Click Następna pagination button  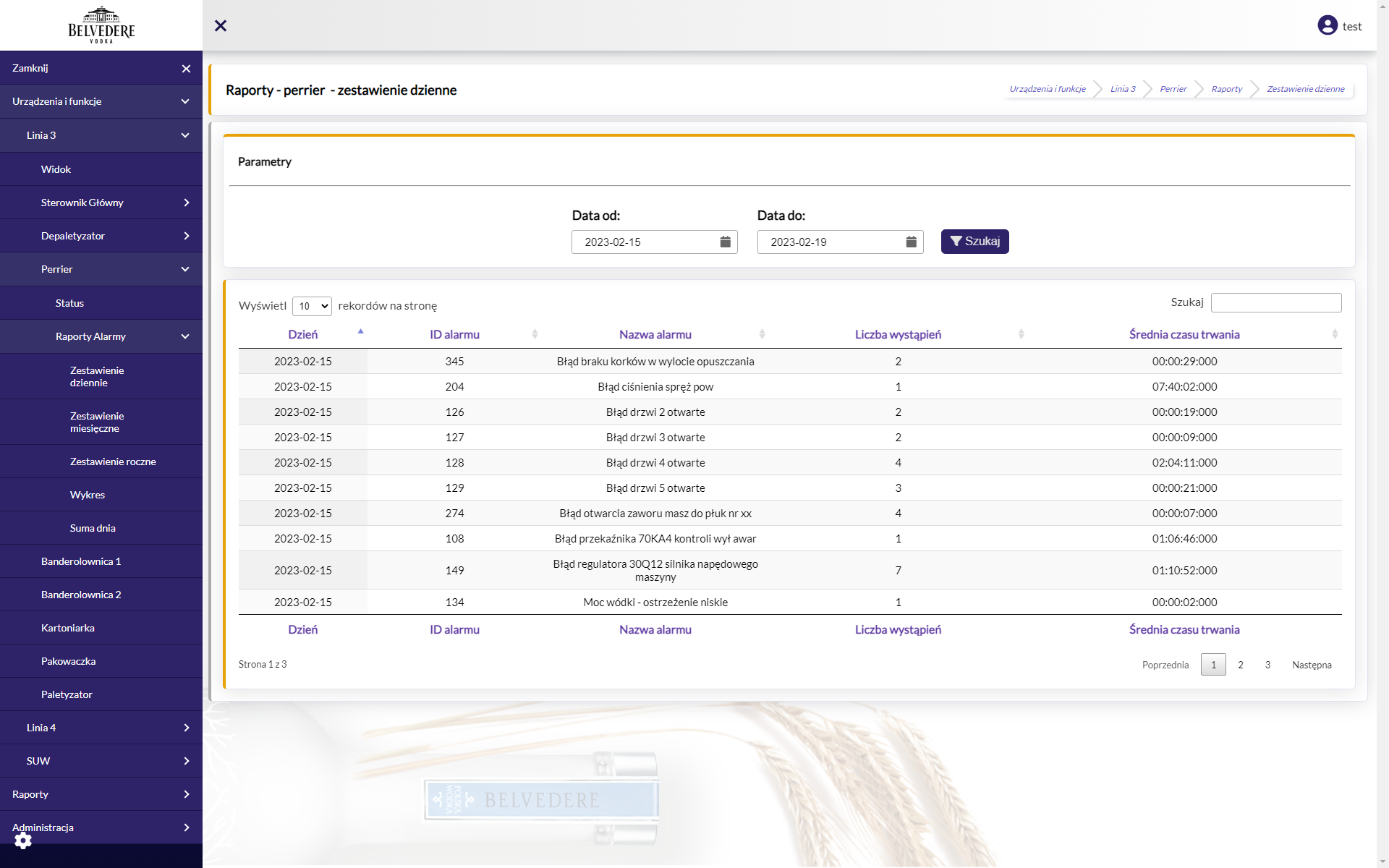(1312, 665)
